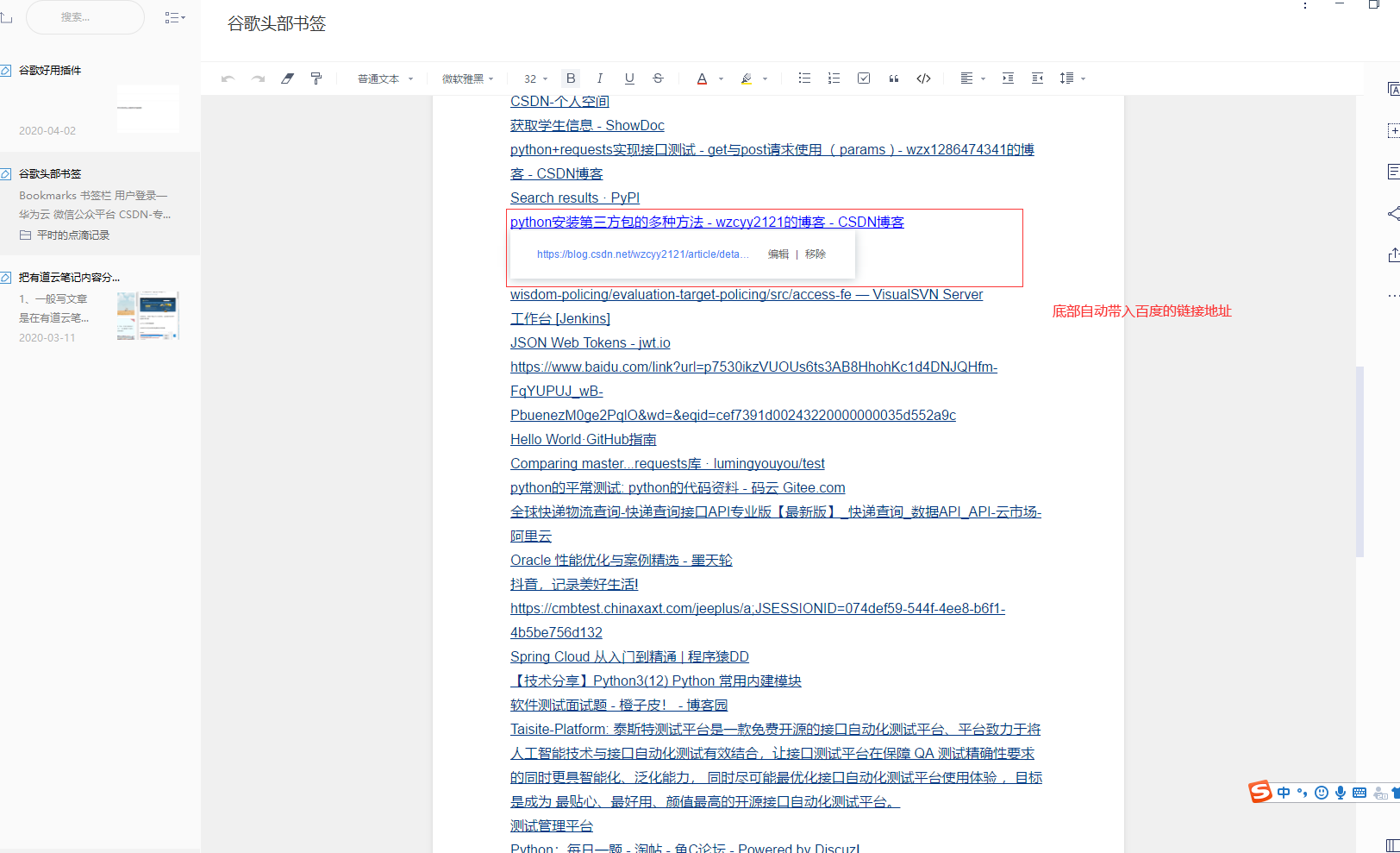Open the Search results · PyPI link
Image resolution: width=1400 pixels, height=853 pixels.
[575, 198]
